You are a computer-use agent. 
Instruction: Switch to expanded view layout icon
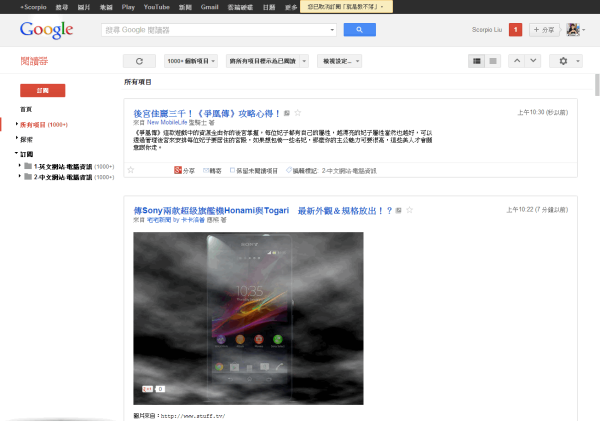(476, 61)
